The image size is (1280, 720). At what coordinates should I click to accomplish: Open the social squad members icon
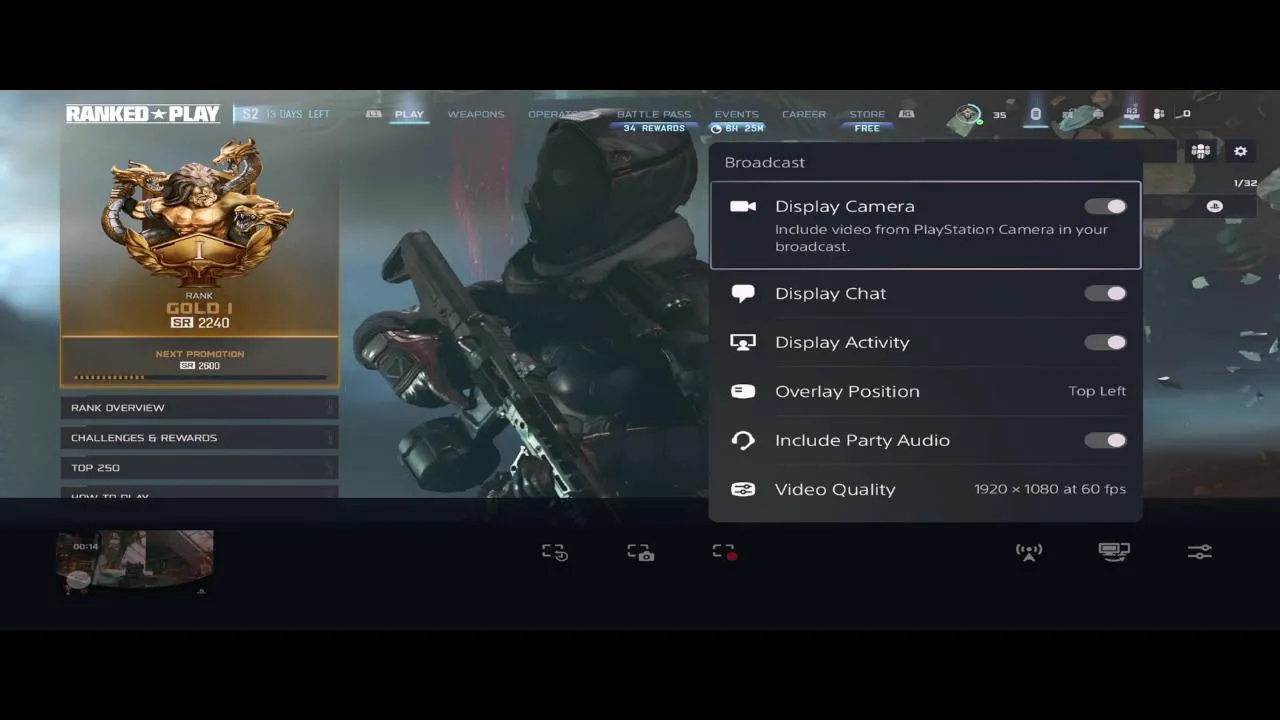coord(1200,151)
